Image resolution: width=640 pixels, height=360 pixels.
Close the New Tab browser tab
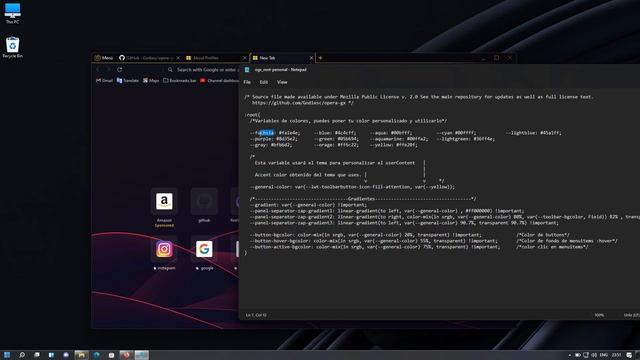311,58
